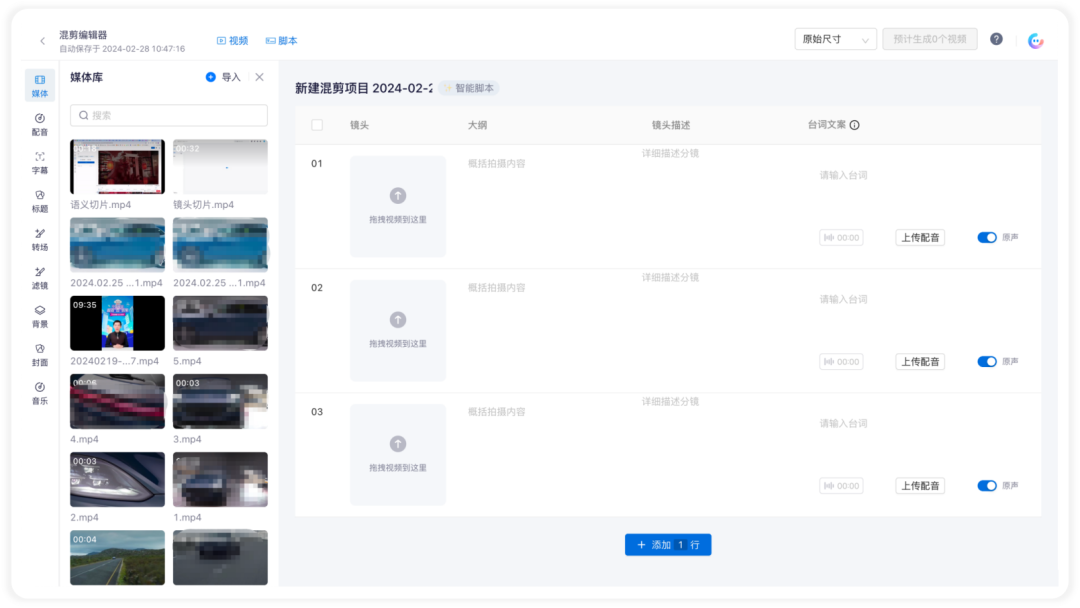The height and width of the screenshot is (608, 1080).
Task: Switch to the 视频 tab
Action: coord(232,41)
